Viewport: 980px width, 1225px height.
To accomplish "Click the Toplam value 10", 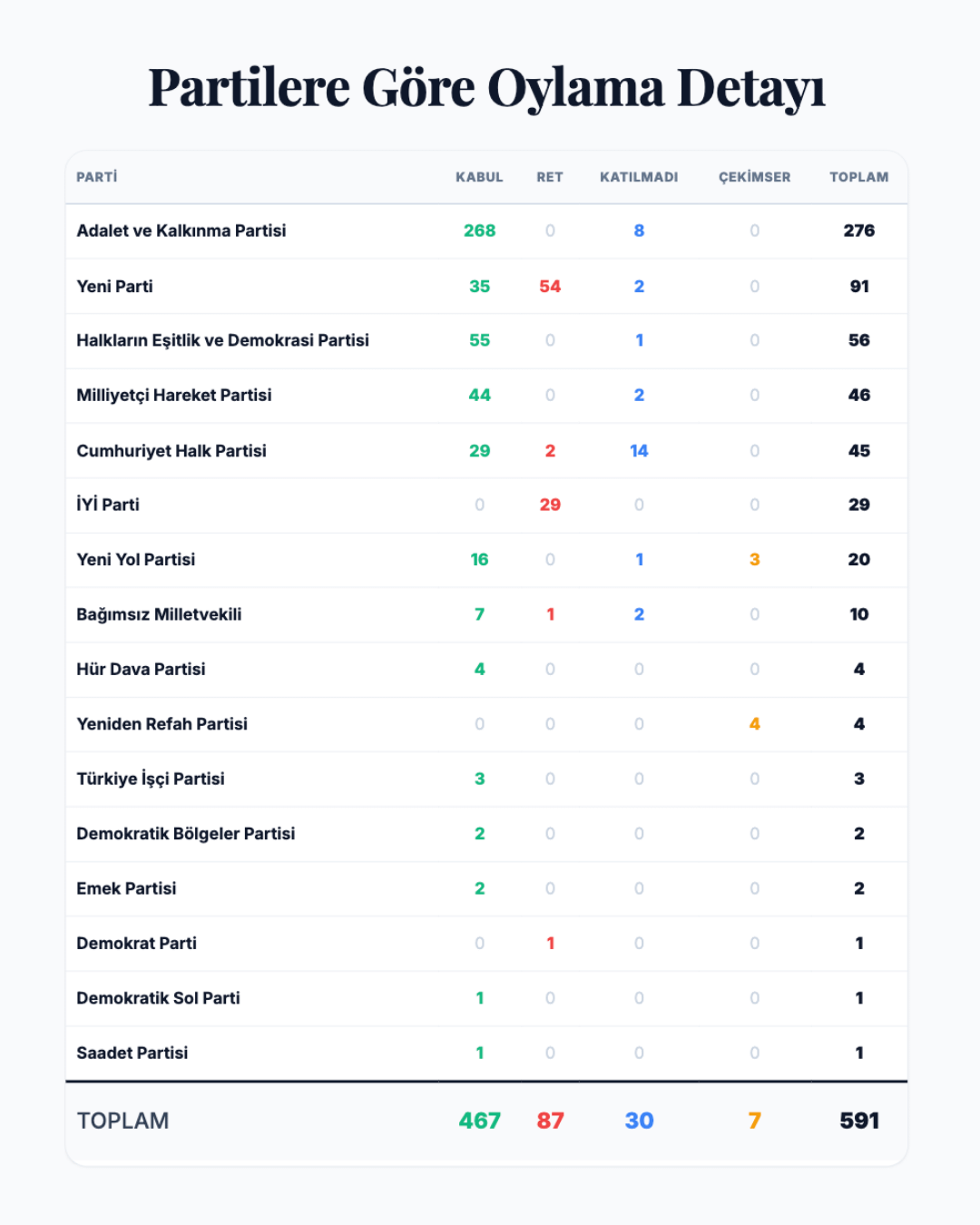I will click(859, 614).
